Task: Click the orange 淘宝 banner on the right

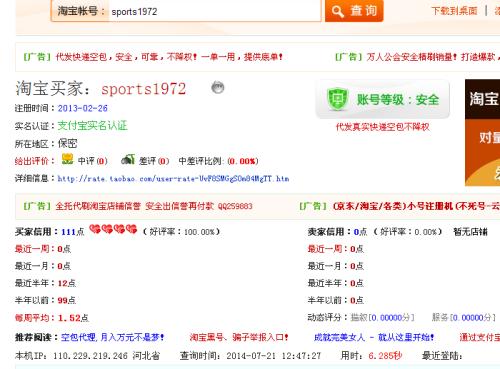Action: 482,133
